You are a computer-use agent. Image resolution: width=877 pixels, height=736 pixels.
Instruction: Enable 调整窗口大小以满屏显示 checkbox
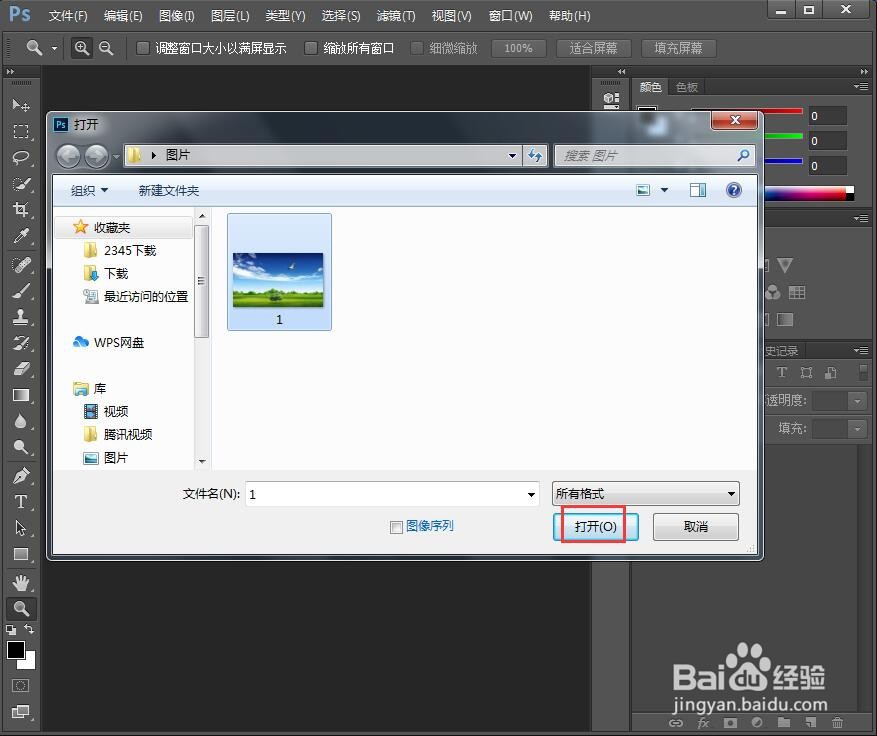point(143,48)
